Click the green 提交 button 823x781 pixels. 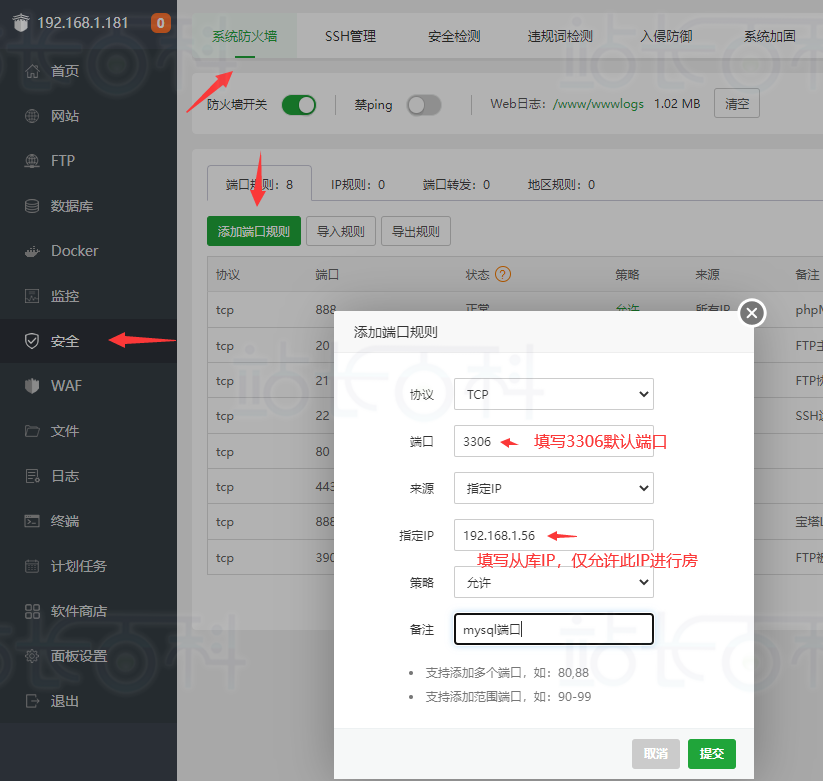point(711,753)
